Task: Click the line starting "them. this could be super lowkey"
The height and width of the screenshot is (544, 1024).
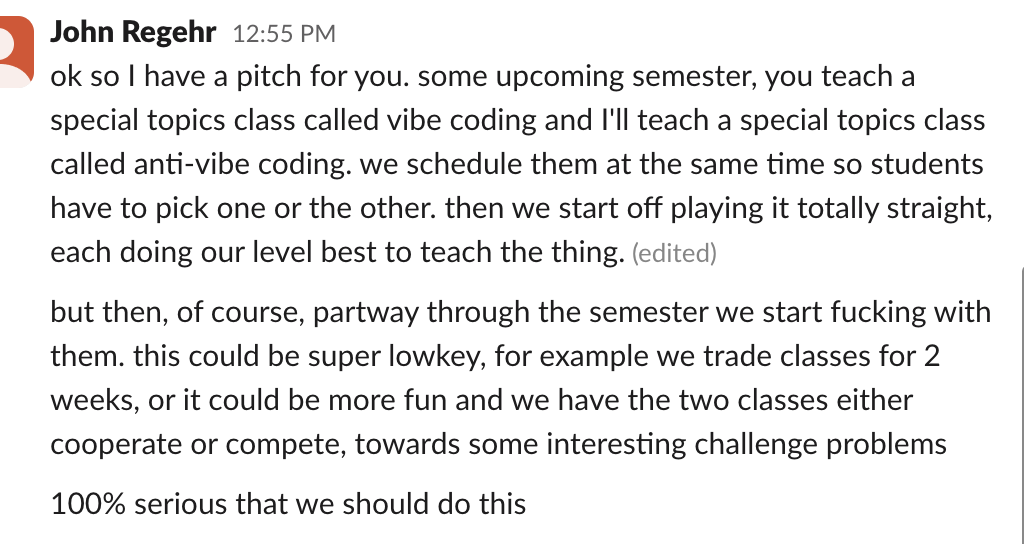Action: pyautogui.click(x=495, y=356)
